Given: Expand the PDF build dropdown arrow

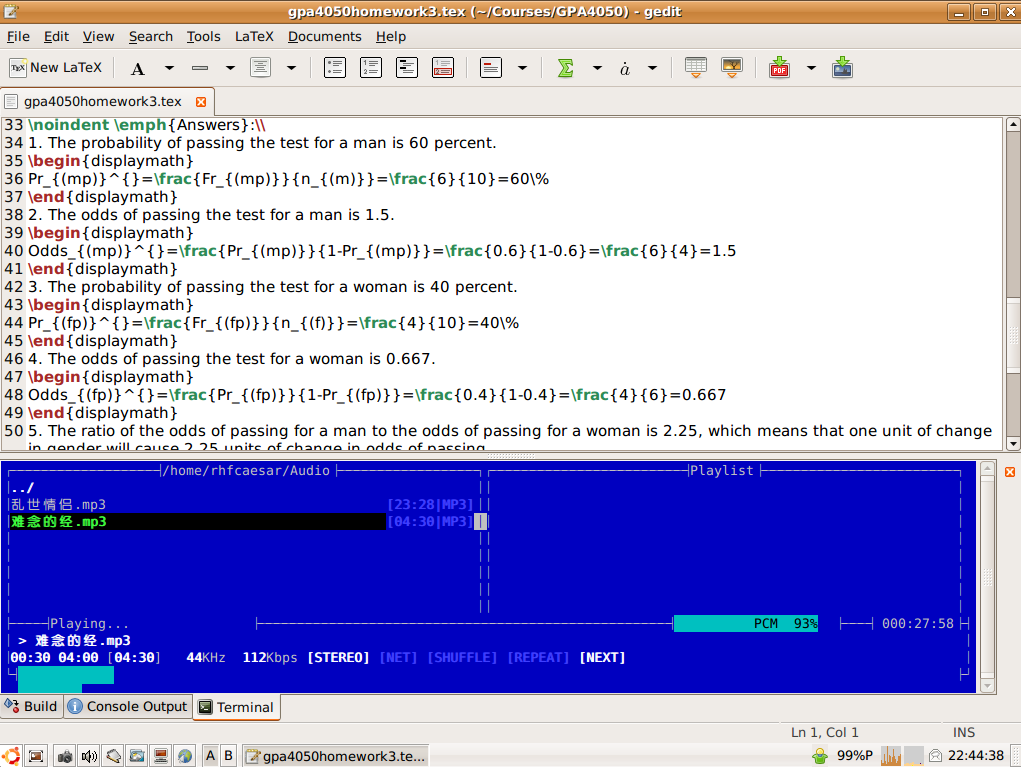Looking at the screenshot, I should coord(811,68).
